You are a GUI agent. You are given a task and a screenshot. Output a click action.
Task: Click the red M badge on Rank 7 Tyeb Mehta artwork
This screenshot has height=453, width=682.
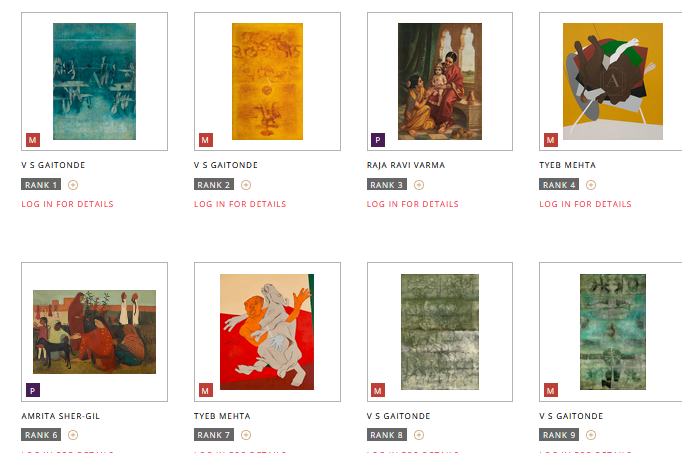(205, 390)
